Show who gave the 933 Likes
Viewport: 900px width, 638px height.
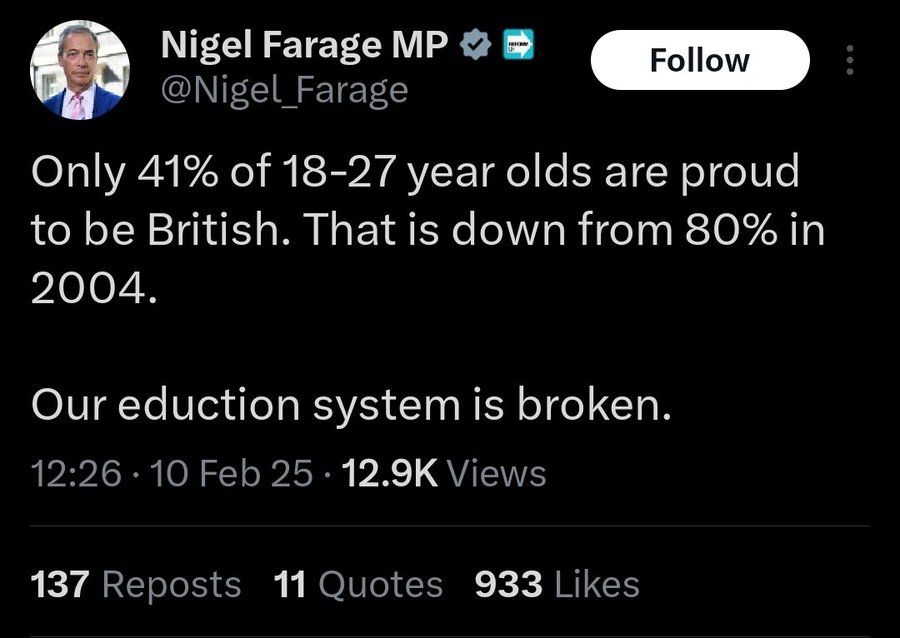[557, 584]
